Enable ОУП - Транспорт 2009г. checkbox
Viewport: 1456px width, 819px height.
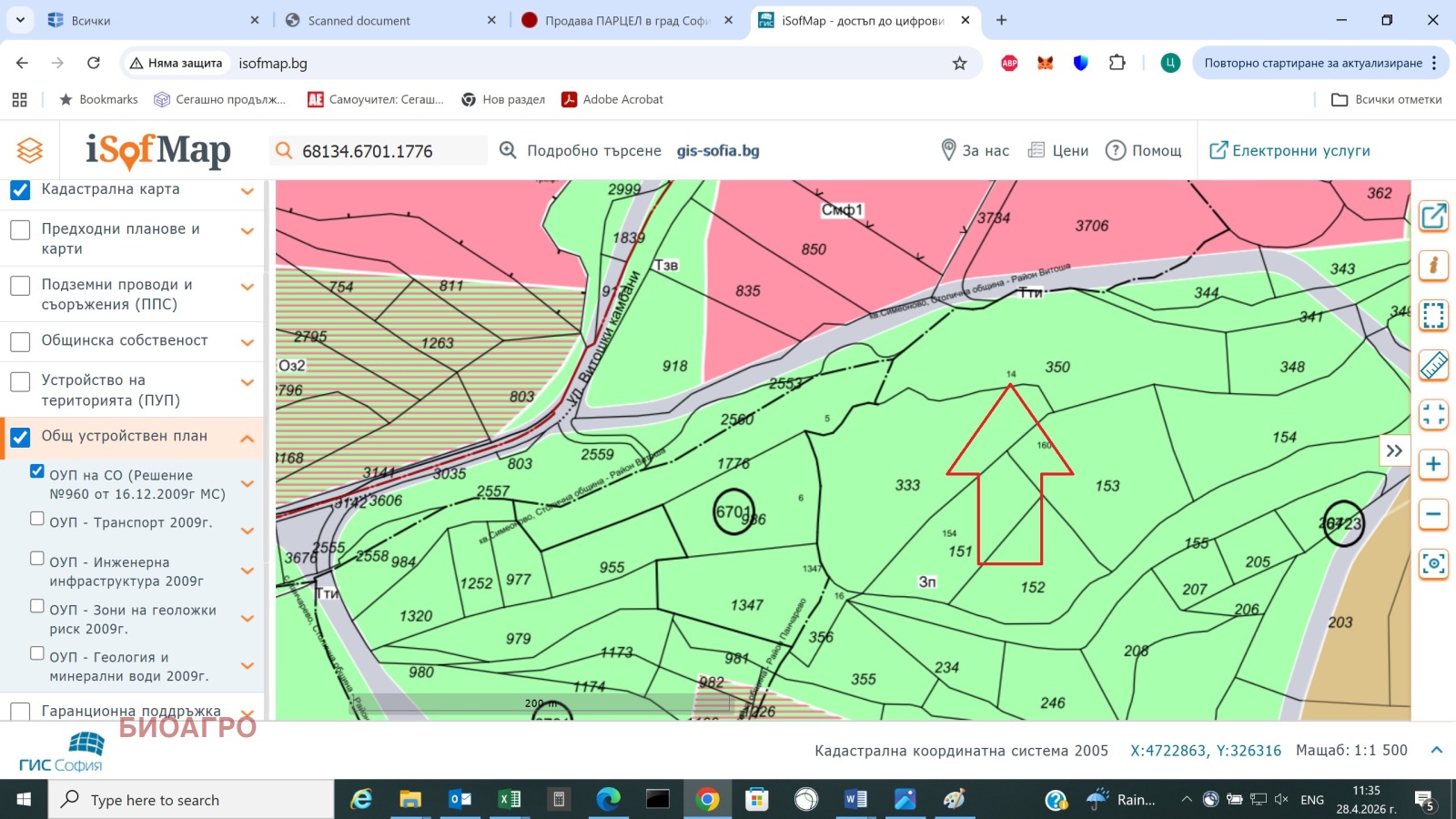coord(36,518)
